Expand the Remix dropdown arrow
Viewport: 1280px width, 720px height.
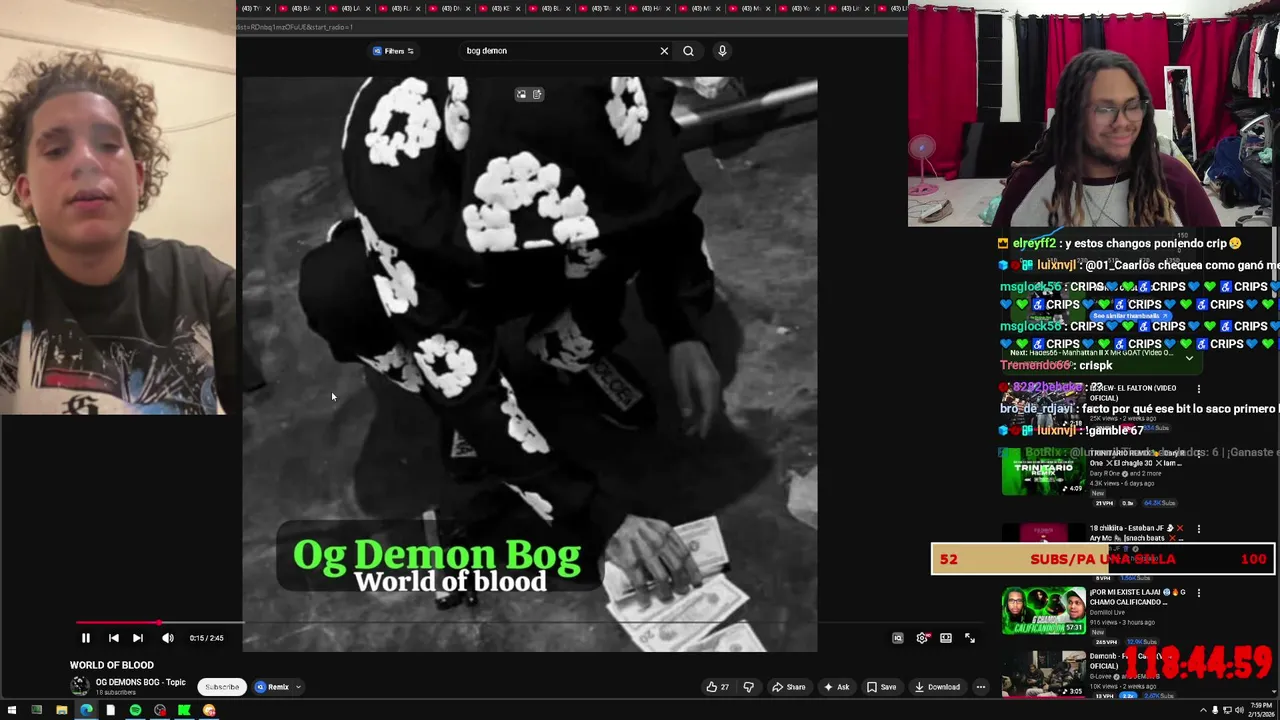point(298,687)
